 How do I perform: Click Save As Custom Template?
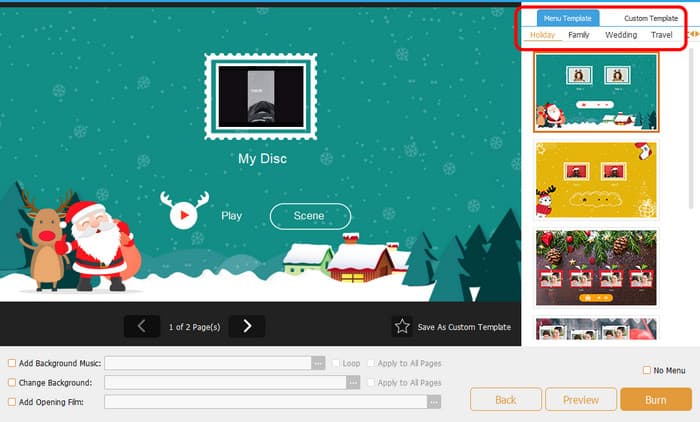[464, 327]
